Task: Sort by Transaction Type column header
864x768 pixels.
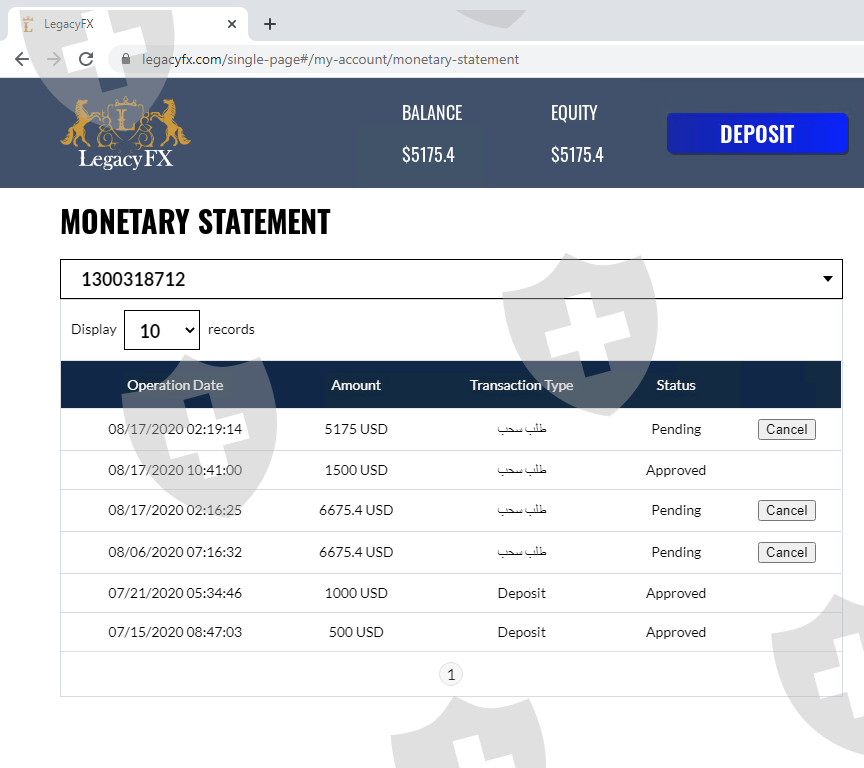Action: [x=521, y=385]
